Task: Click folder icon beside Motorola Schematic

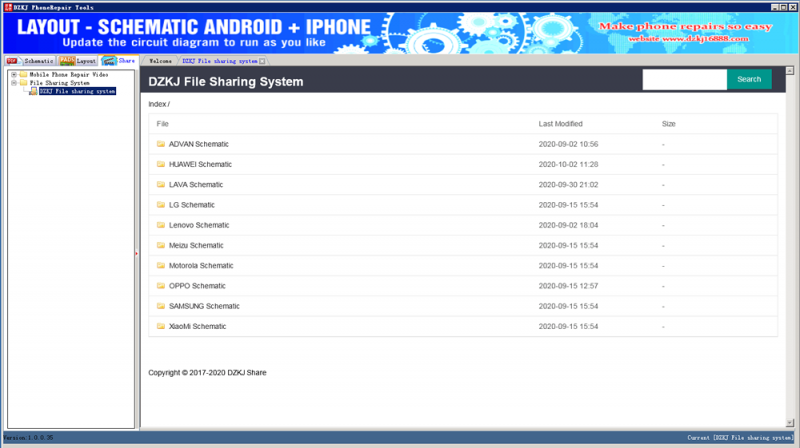Action: click(x=161, y=265)
